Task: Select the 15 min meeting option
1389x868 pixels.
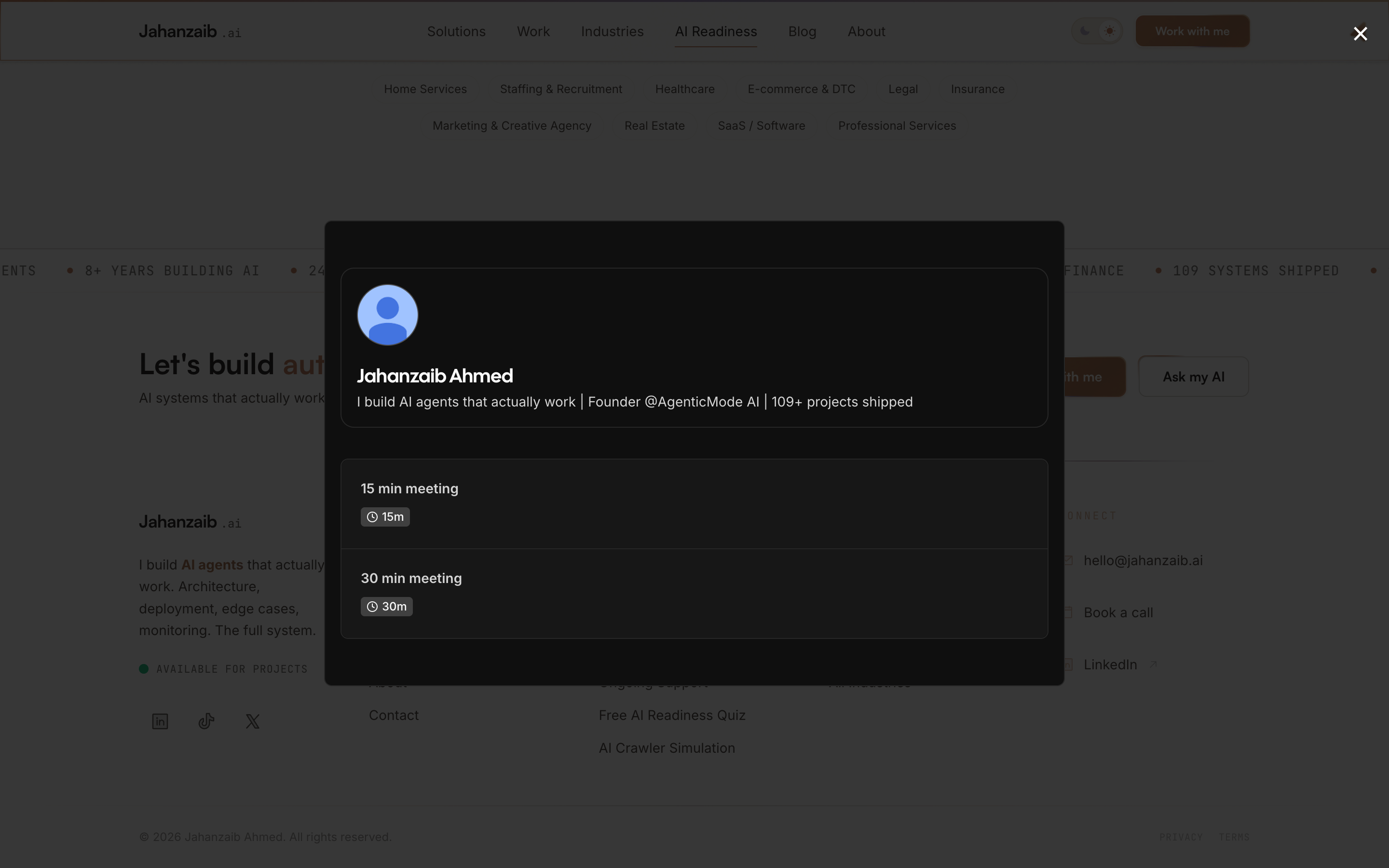Action: tap(694, 503)
